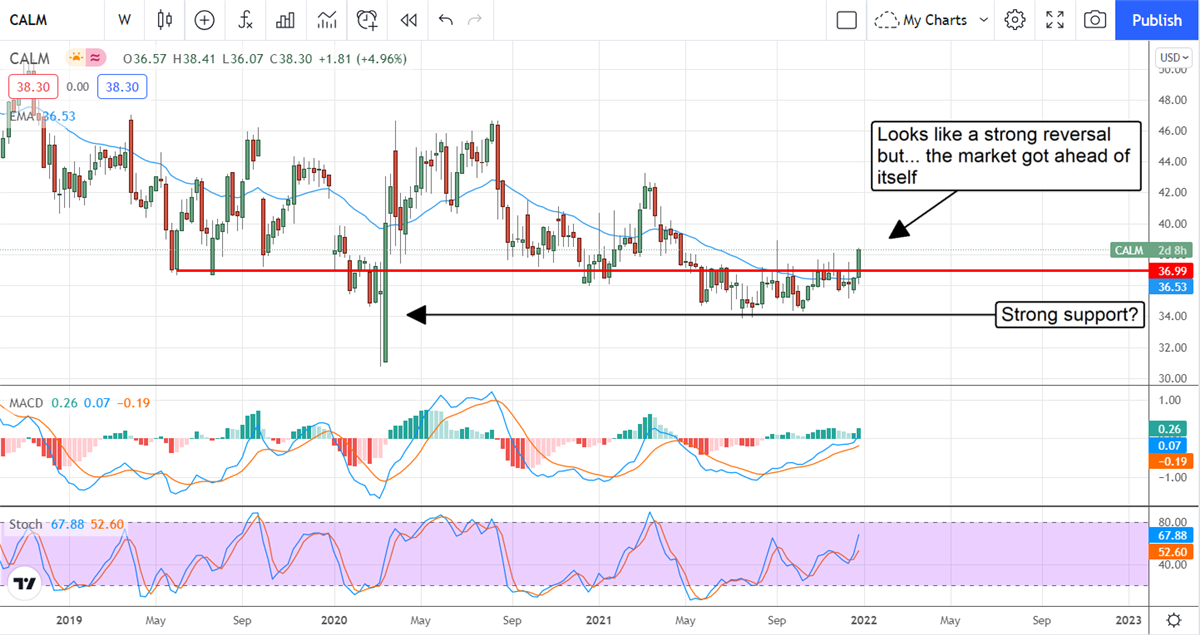
Task: Click the pink data-mode badge
Action: 96,57
